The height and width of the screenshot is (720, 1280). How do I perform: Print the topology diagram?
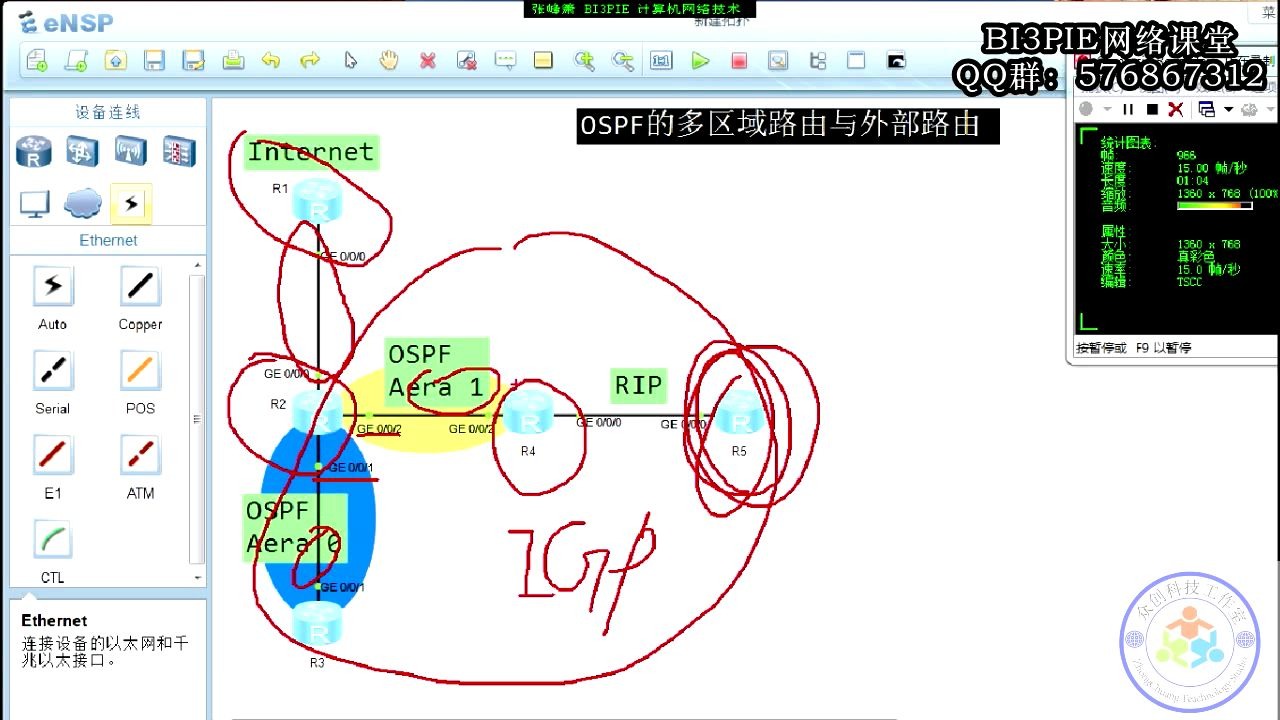click(233, 61)
